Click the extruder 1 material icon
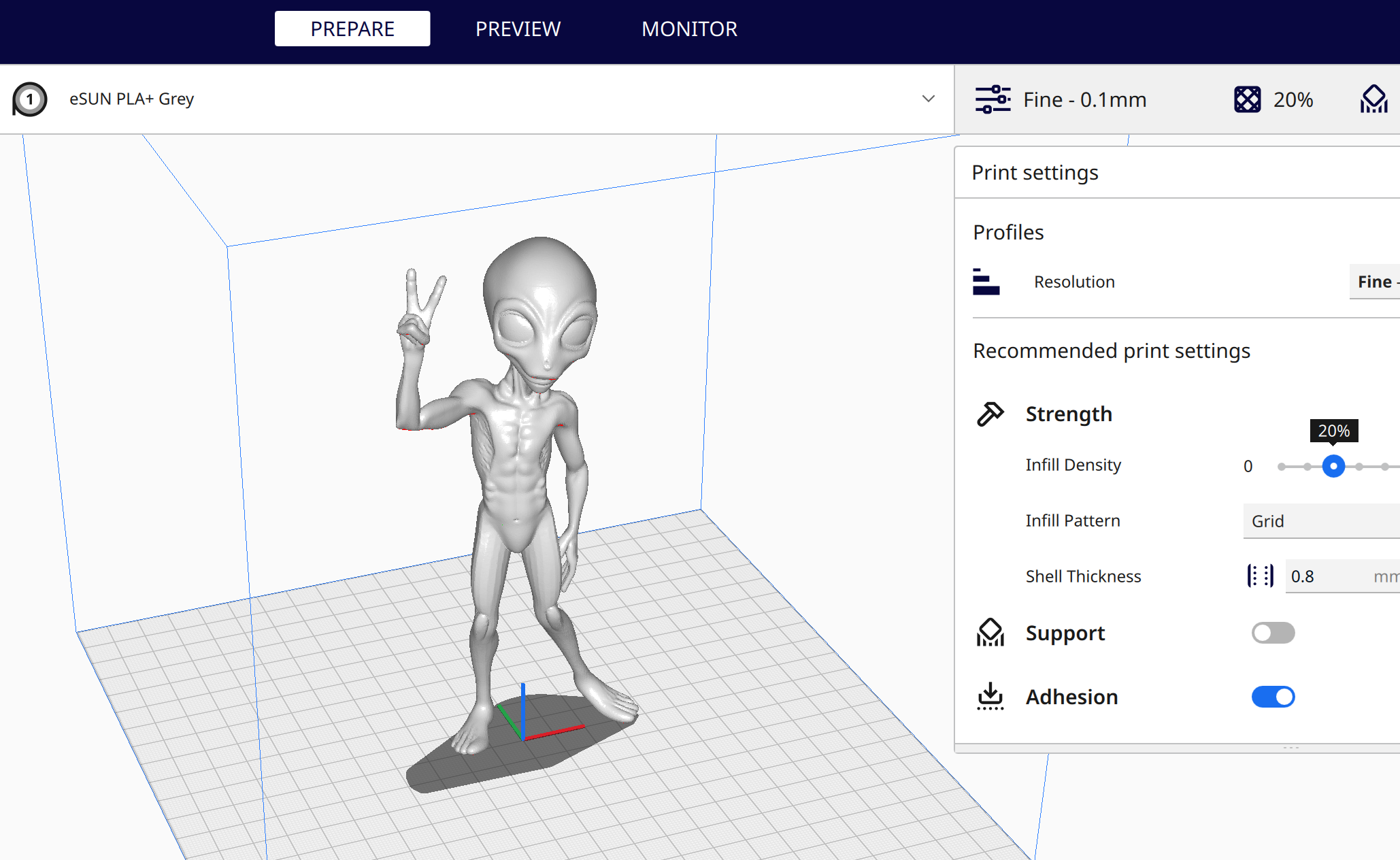1400x860 pixels. (x=30, y=99)
